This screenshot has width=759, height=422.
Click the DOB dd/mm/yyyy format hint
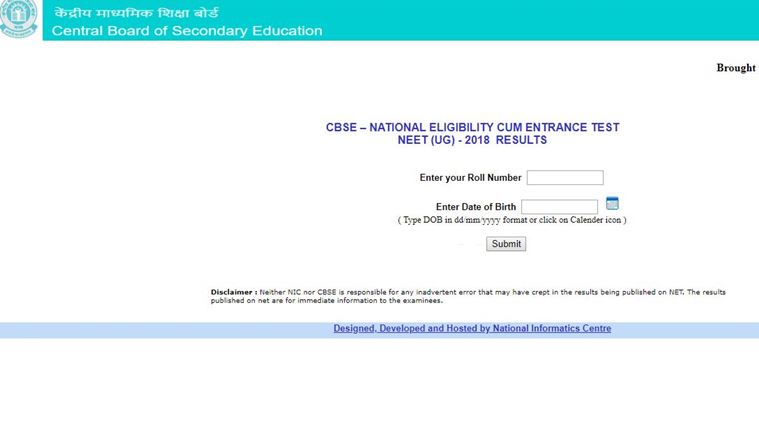[x=512, y=220]
